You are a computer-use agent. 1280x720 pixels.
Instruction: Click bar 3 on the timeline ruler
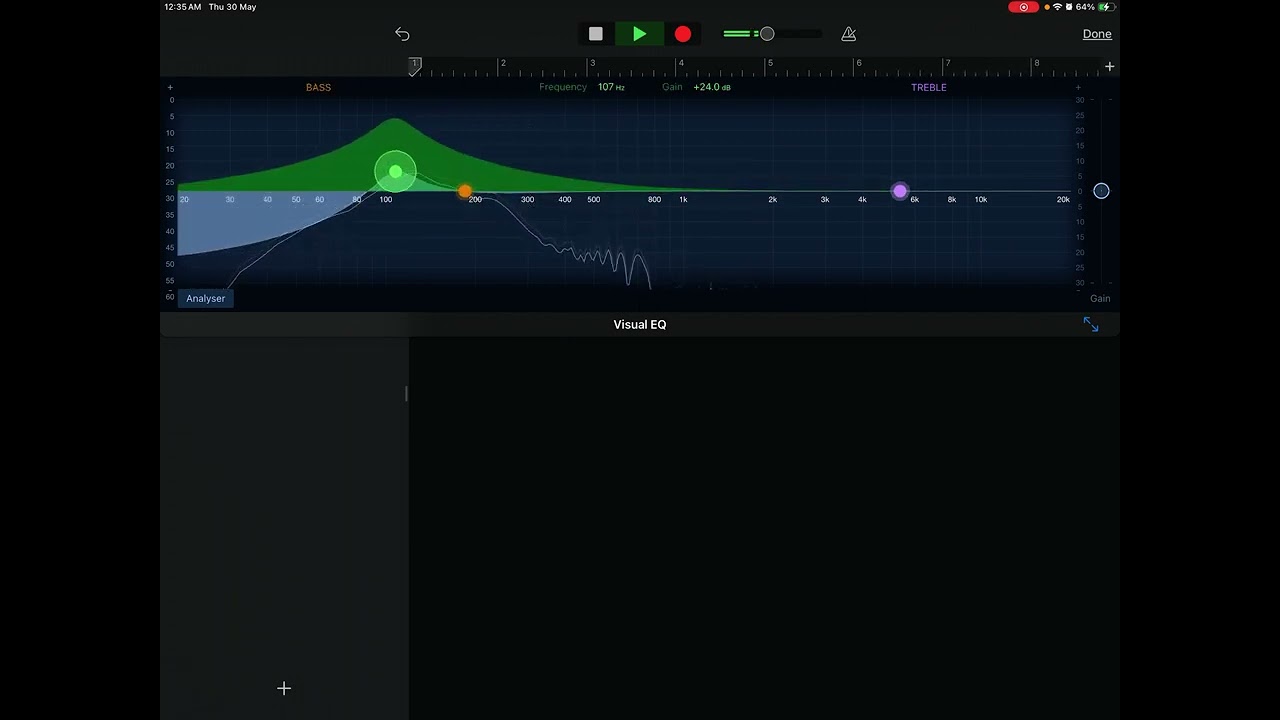pyautogui.click(x=592, y=63)
